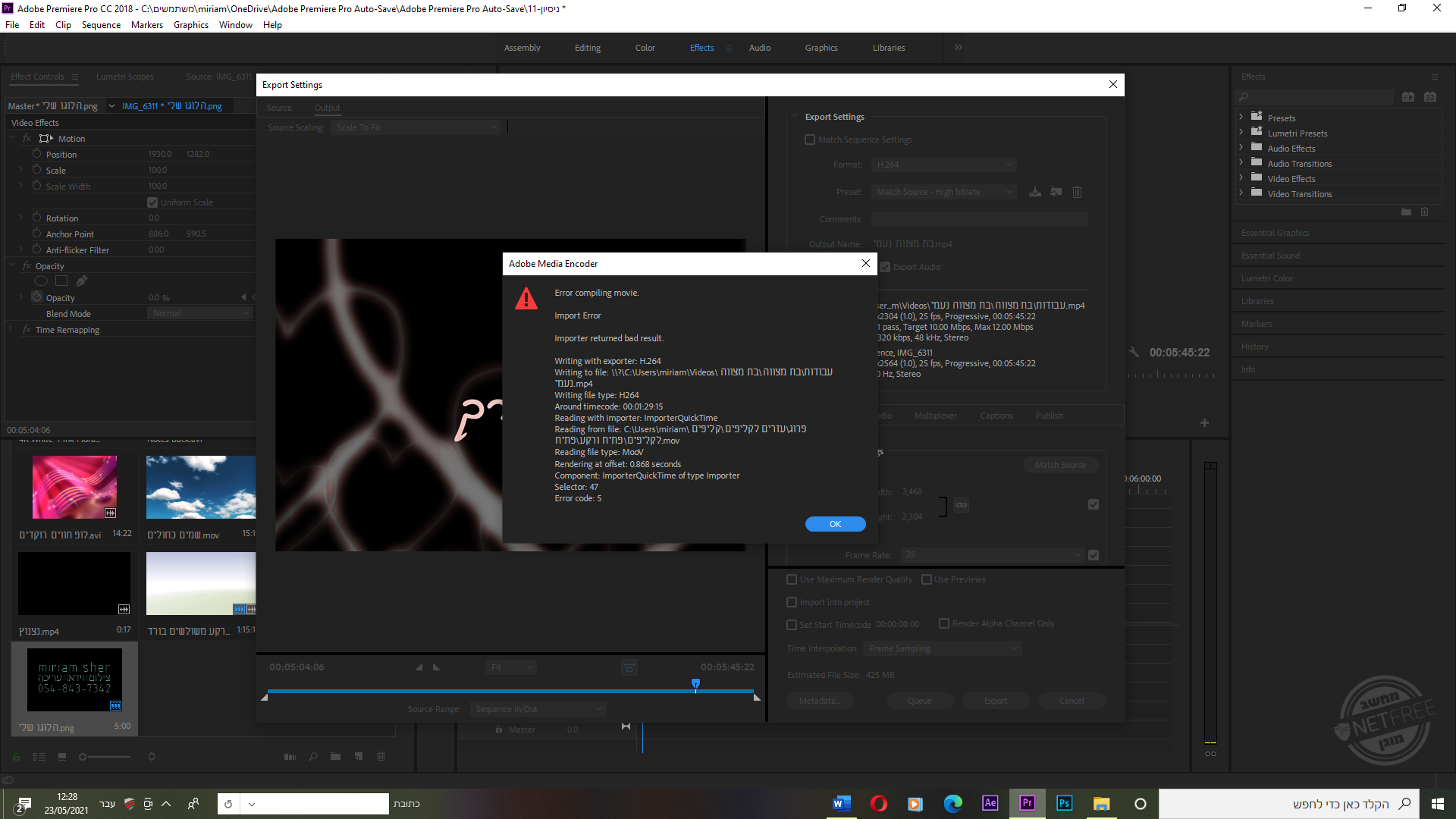Click the Delete Preset trash icon
1456x819 pixels.
(1077, 192)
